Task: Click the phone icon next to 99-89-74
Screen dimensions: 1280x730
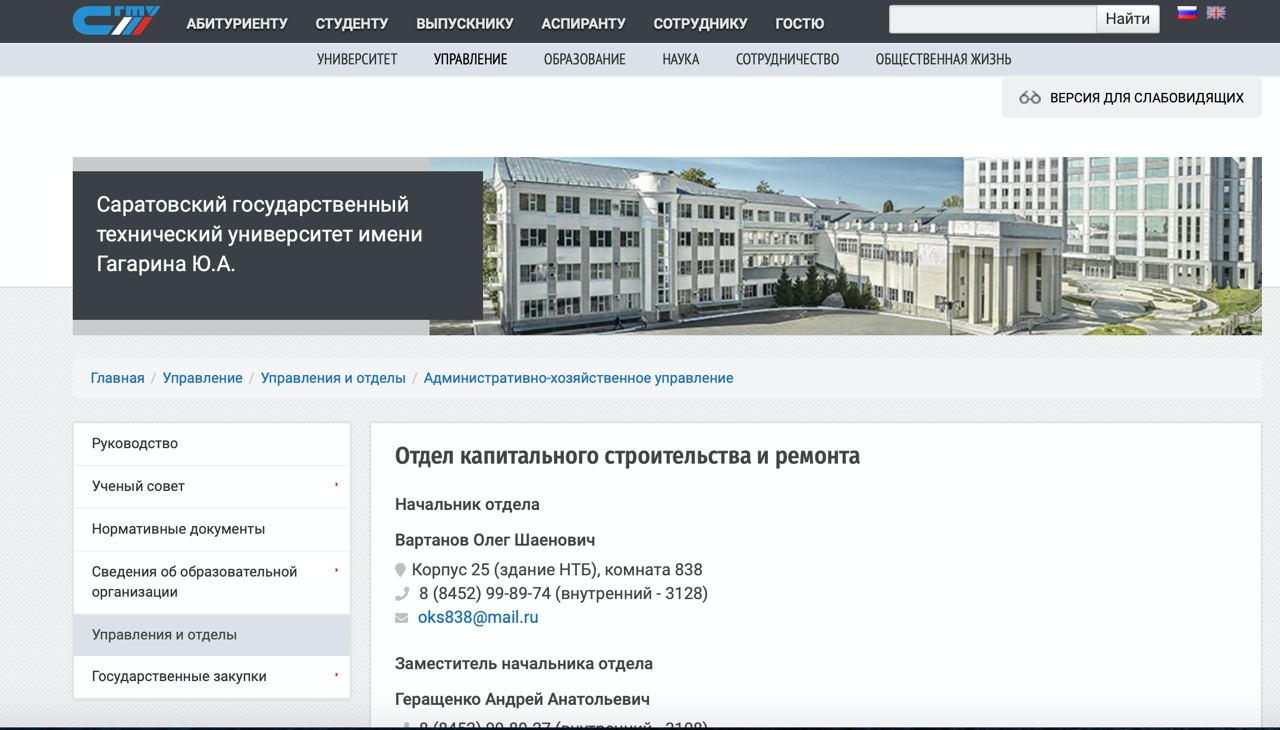Action: point(402,594)
